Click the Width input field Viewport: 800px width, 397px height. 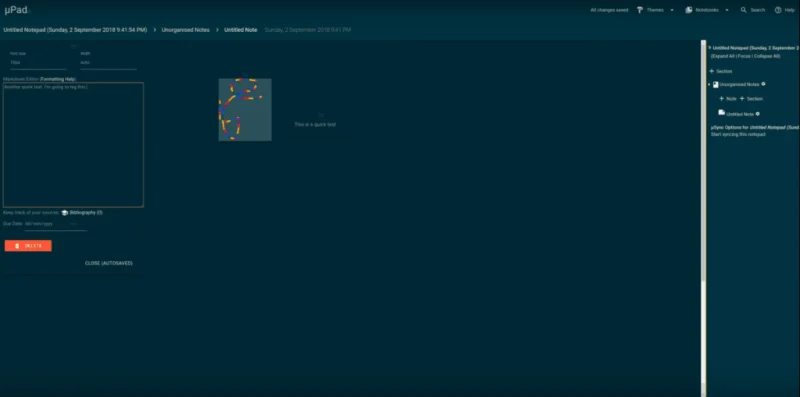click(x=108, y=63)
